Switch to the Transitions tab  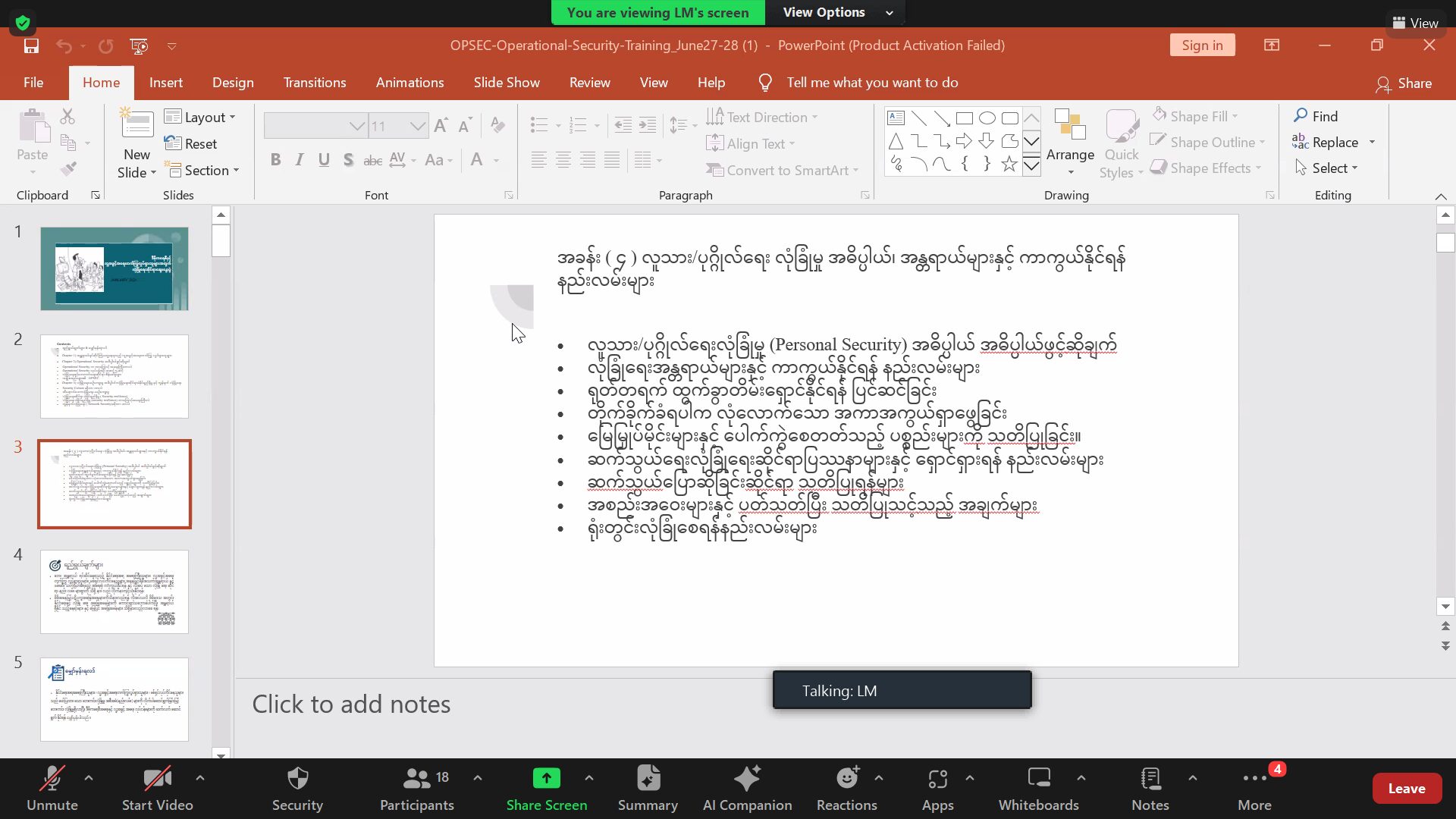click(314, 83)
